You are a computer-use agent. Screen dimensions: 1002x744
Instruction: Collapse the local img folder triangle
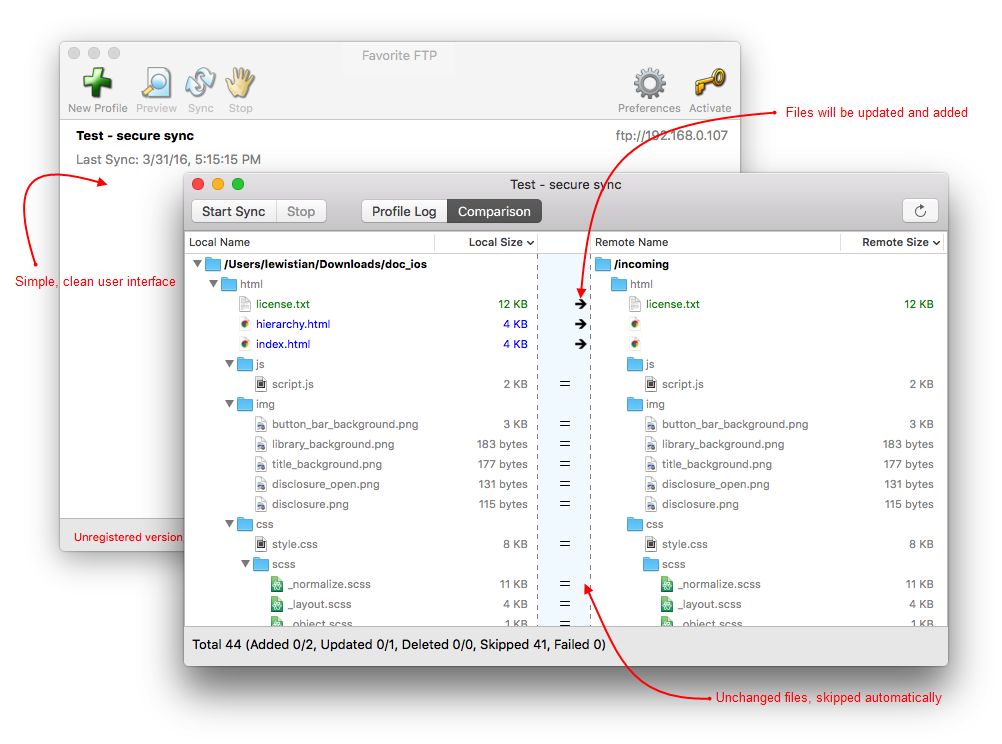pyautogui.click(x=229, y=403)
